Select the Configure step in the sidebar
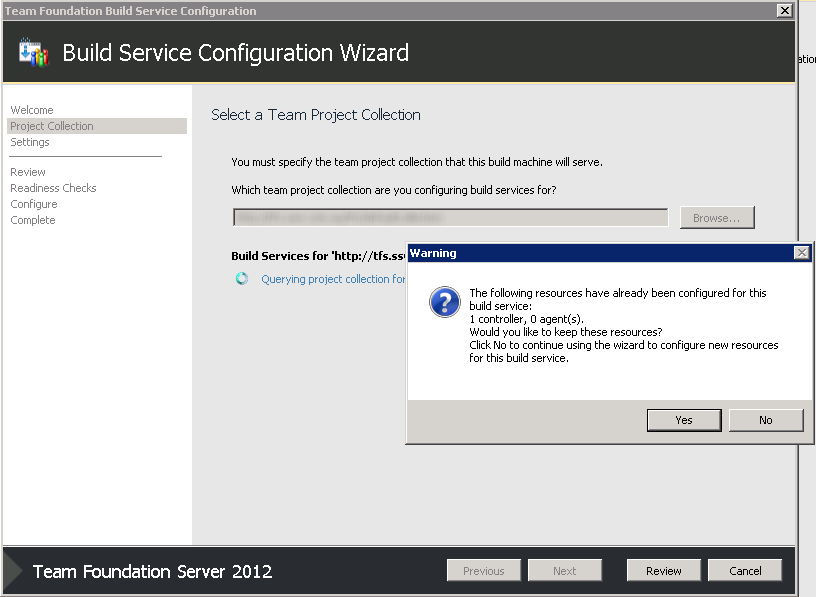 click(34, 204)
